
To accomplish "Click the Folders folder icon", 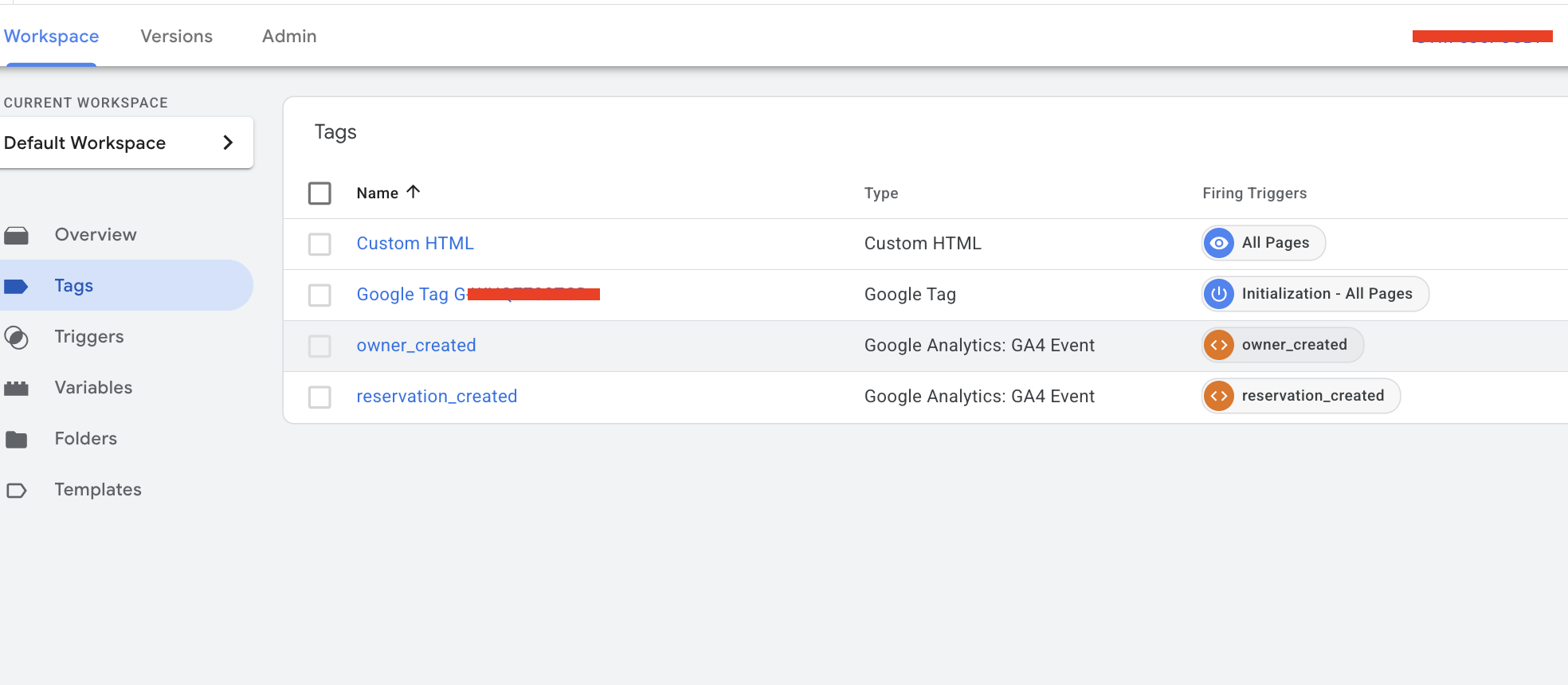I will tap(16, 440).
